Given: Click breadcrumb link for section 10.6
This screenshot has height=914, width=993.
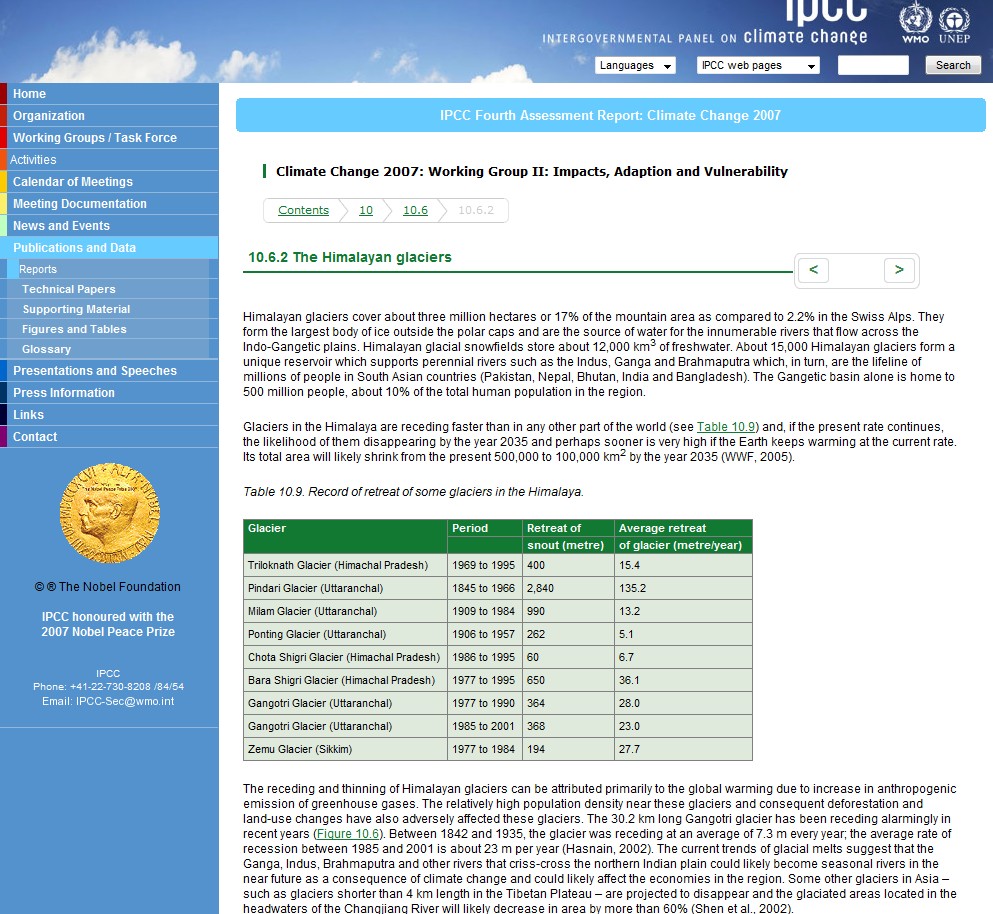Looking at the screenshot, I should click(x=415, y=210).
